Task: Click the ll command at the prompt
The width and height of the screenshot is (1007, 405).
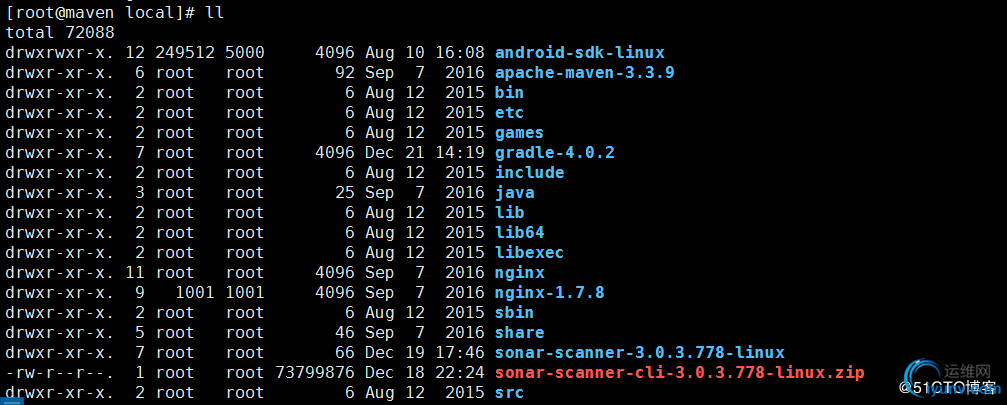Action: [214, 12]
